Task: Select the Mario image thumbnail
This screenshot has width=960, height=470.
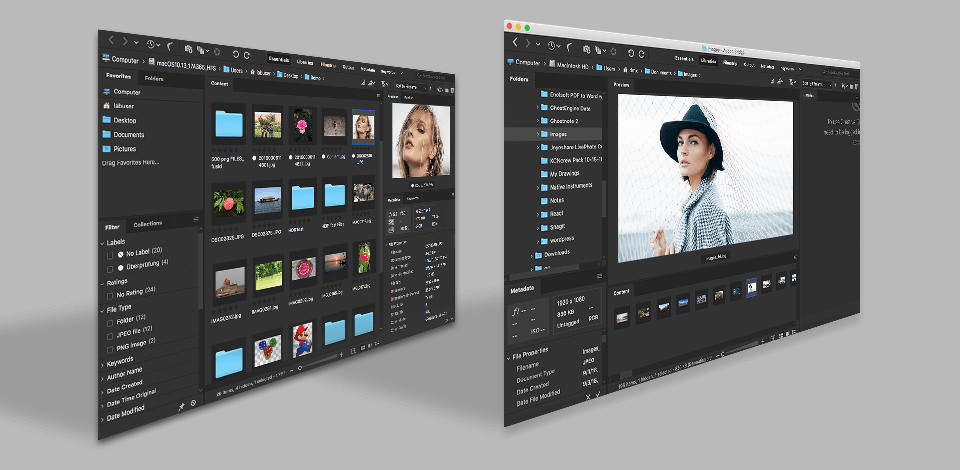Action: (x=303, y=338)
